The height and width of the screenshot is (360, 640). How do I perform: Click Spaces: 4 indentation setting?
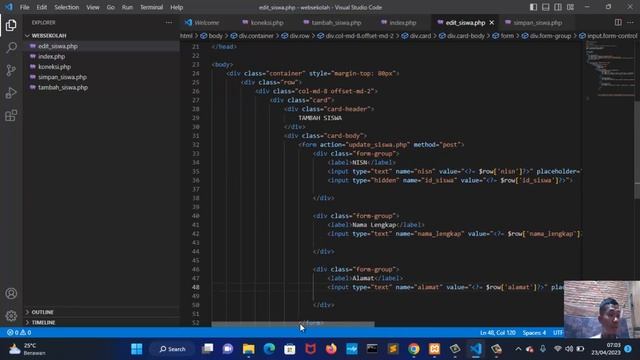point(534,333)
